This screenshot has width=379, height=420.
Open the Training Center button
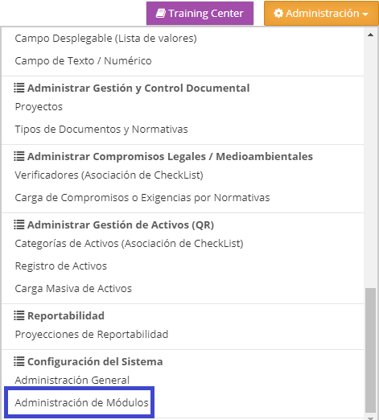click(x=200, y=13)
